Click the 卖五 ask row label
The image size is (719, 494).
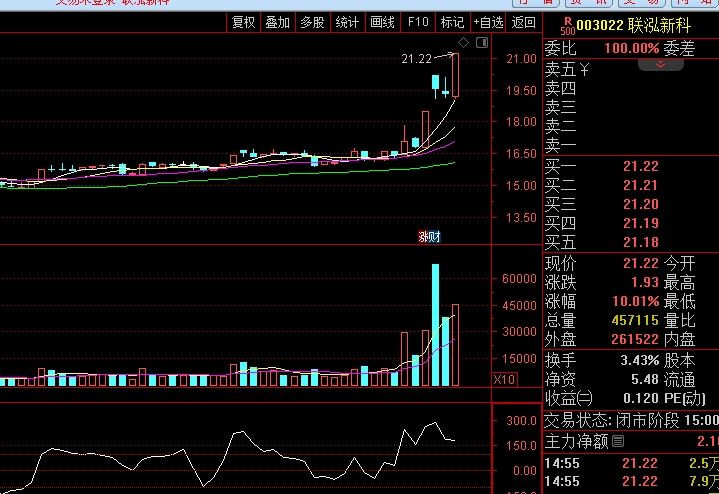coord(560,70)
